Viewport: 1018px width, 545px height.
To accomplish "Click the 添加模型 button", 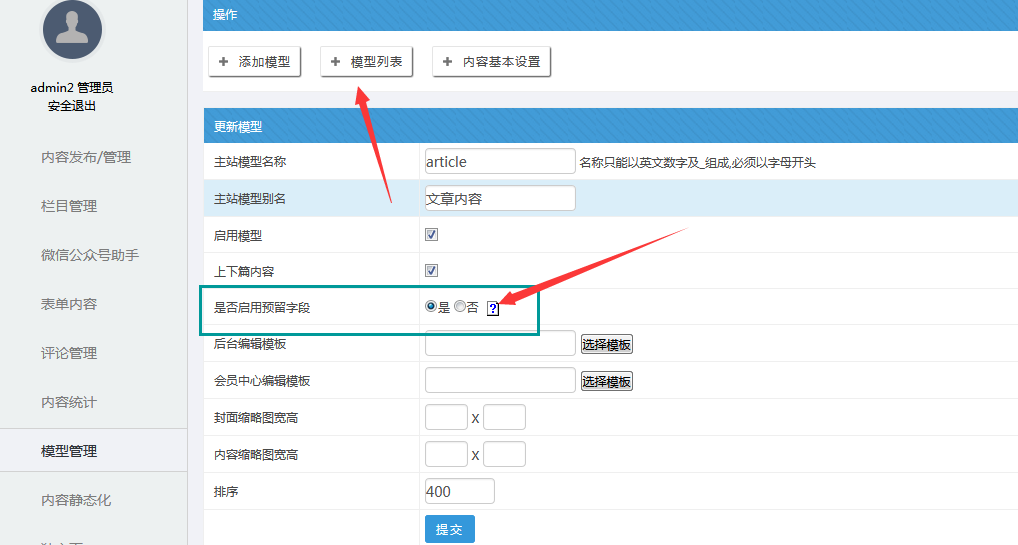I will coord(254,62).
